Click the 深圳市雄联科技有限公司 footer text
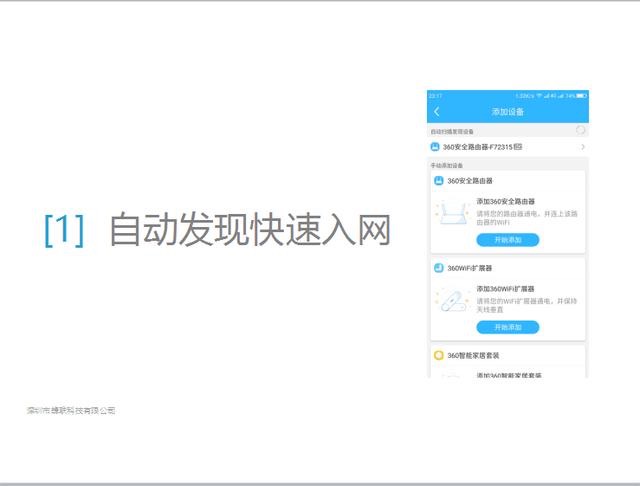Image resolution: width=640 pixels, height=486 pixels. click(71, 411)
